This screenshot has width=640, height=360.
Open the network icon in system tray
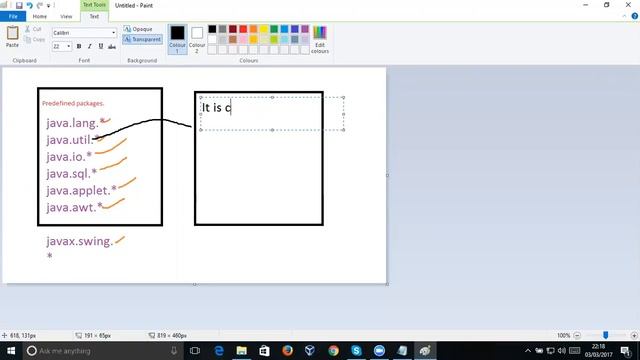pos(551,351)
